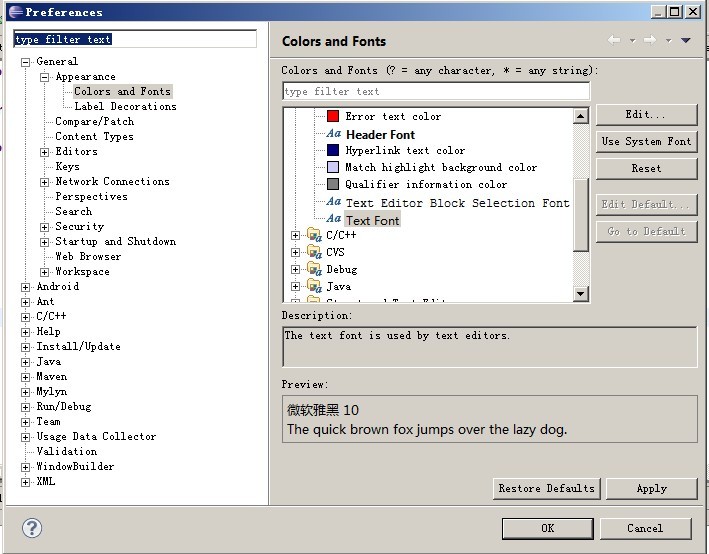
Task: Click the Java folder icon in fonts list
Action: (x=314, y=286)
